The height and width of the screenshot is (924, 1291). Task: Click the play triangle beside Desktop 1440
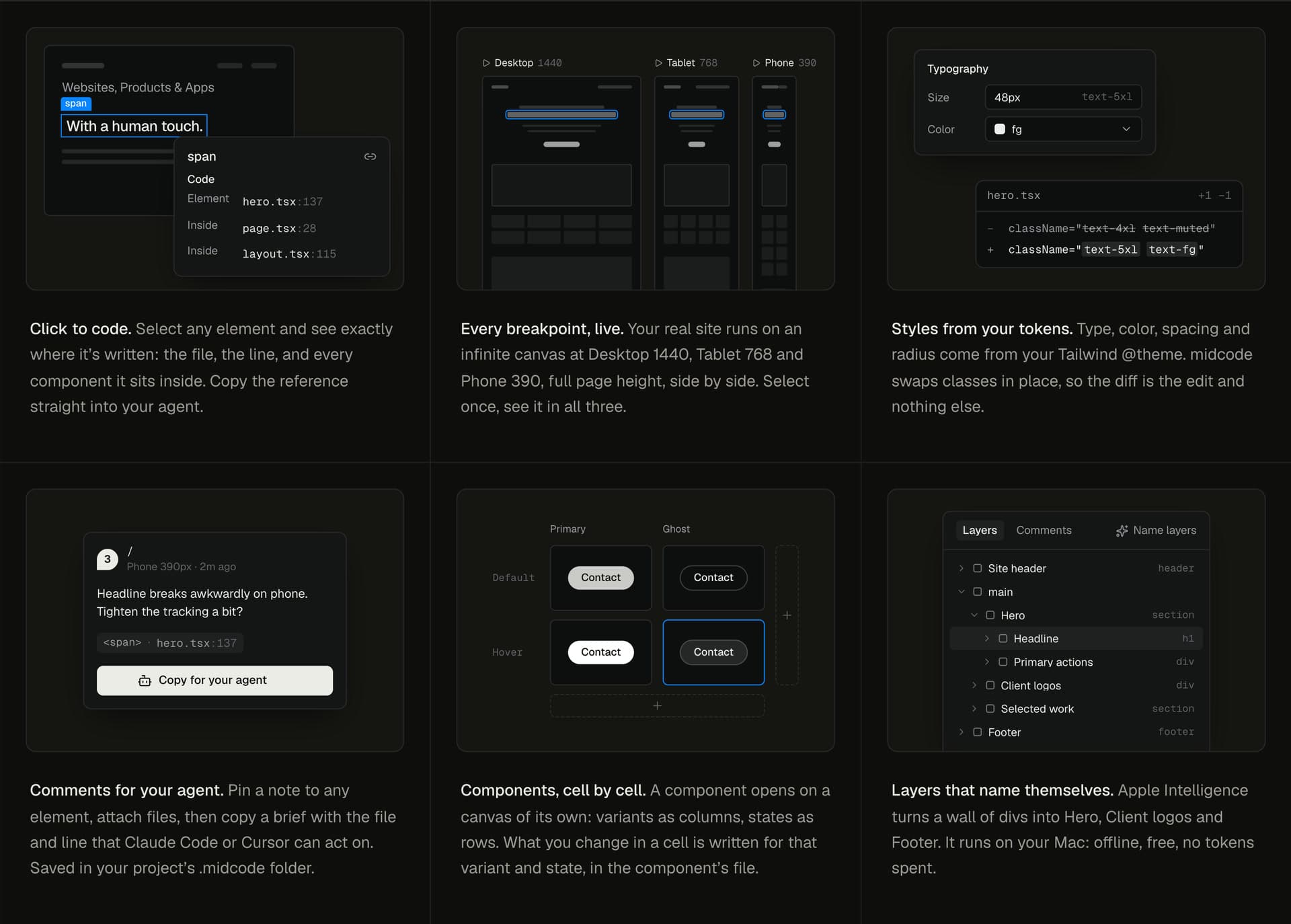486,63
